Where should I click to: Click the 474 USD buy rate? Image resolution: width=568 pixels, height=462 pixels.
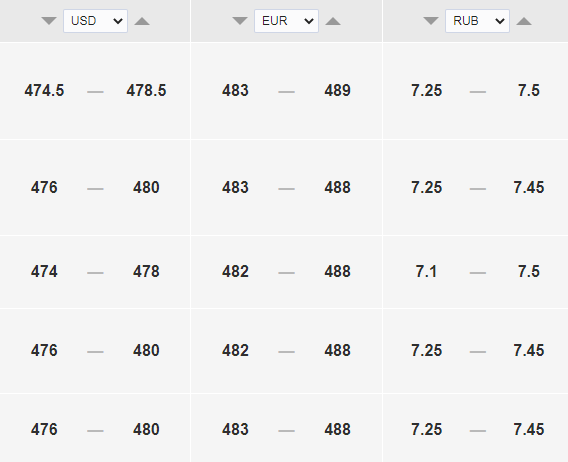pos(44,271)
